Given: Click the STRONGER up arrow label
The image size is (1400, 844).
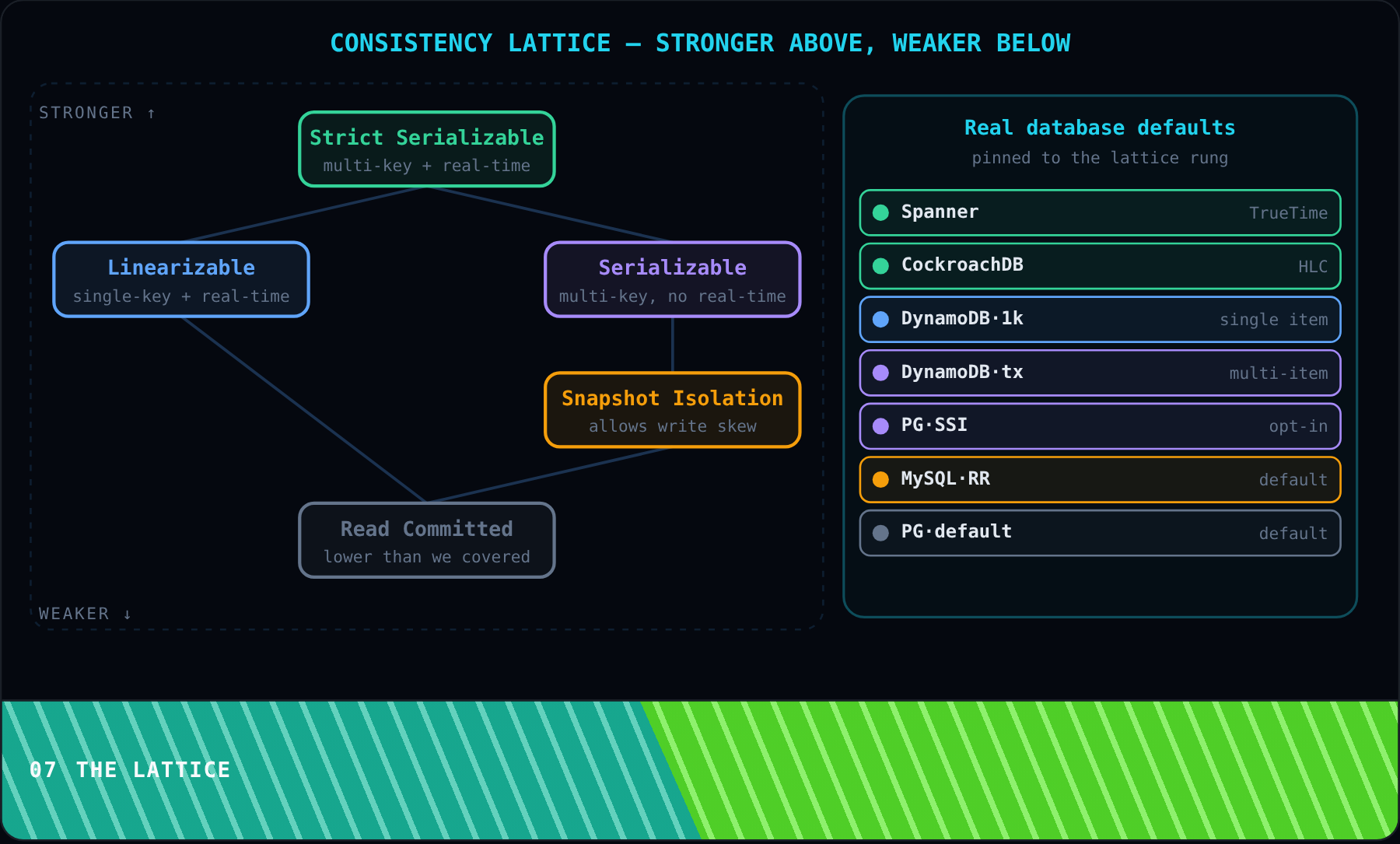Looking at the screenshot, I should point(97,113).
